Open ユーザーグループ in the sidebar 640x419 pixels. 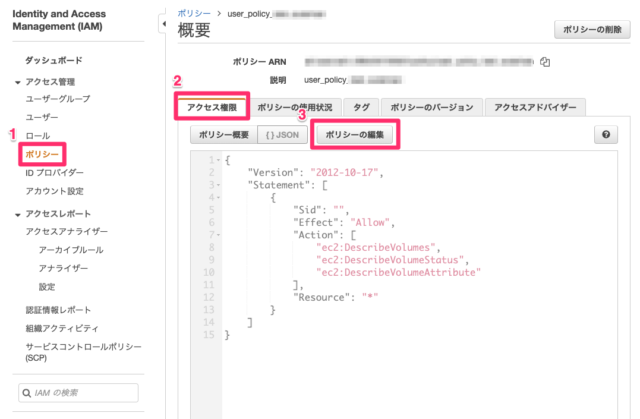pos(58,99)
